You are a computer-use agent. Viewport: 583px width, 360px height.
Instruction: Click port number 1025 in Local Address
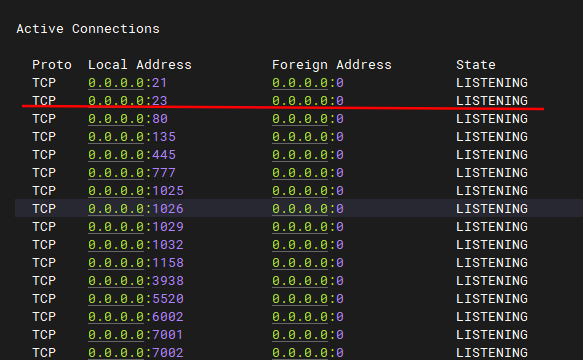tap(168, 191)
